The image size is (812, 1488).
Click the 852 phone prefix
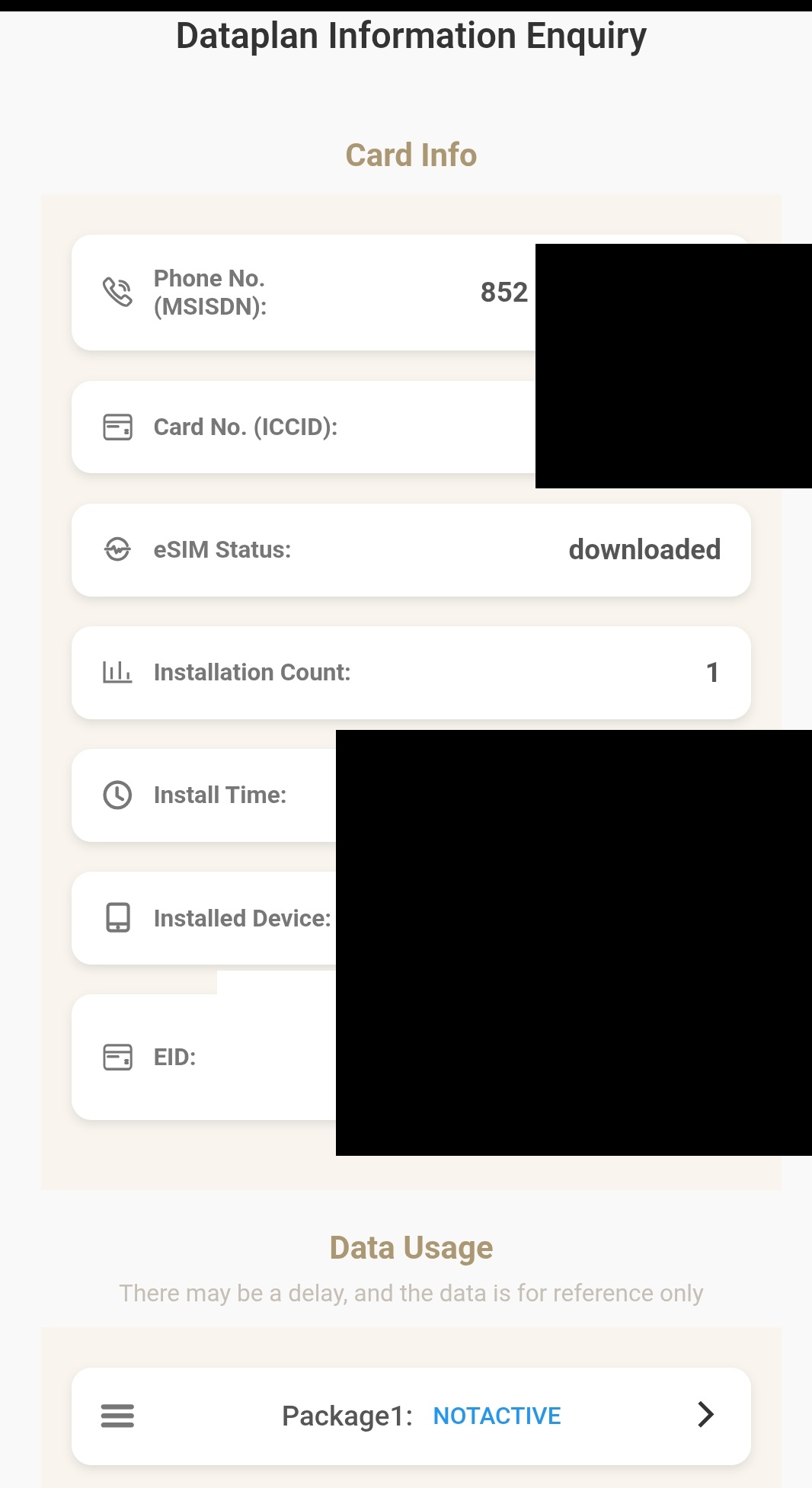(x=504, y=292)
